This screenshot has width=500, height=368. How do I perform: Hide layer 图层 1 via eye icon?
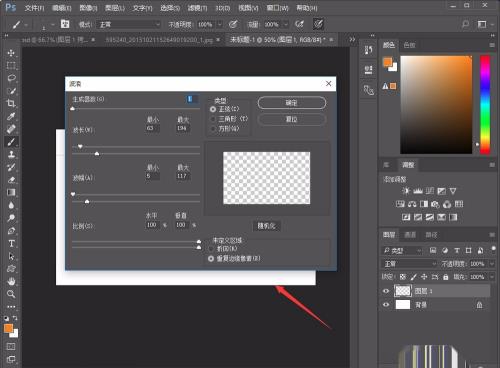[386, 291]
